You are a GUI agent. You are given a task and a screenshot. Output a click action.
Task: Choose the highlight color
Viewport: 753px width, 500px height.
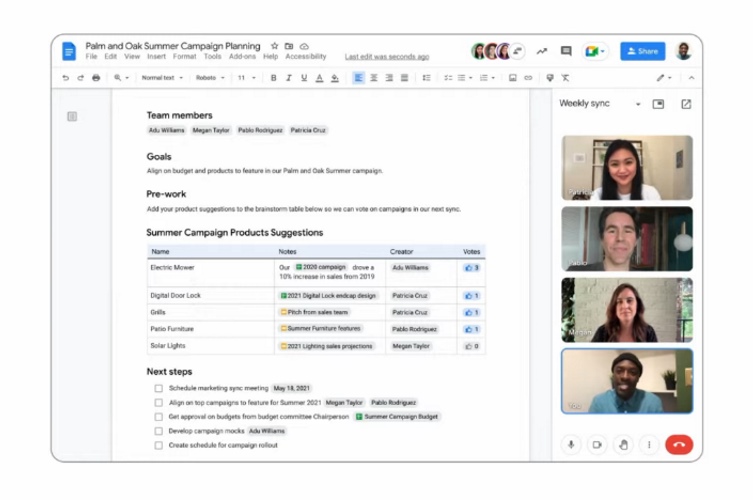click(335, 78)
